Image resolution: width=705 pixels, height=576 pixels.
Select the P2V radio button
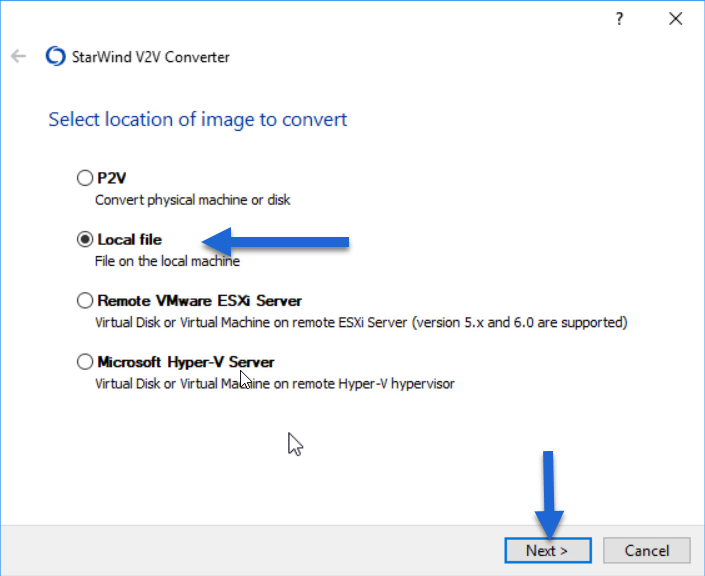(x=85, y=178)
